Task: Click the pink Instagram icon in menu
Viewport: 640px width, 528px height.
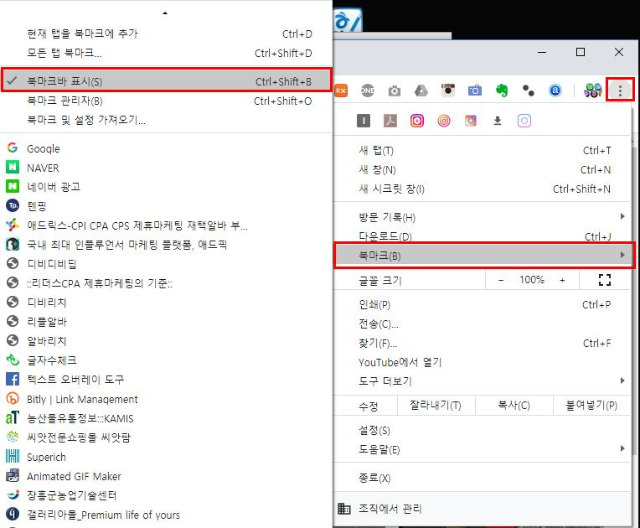Action: pos(417,121)
